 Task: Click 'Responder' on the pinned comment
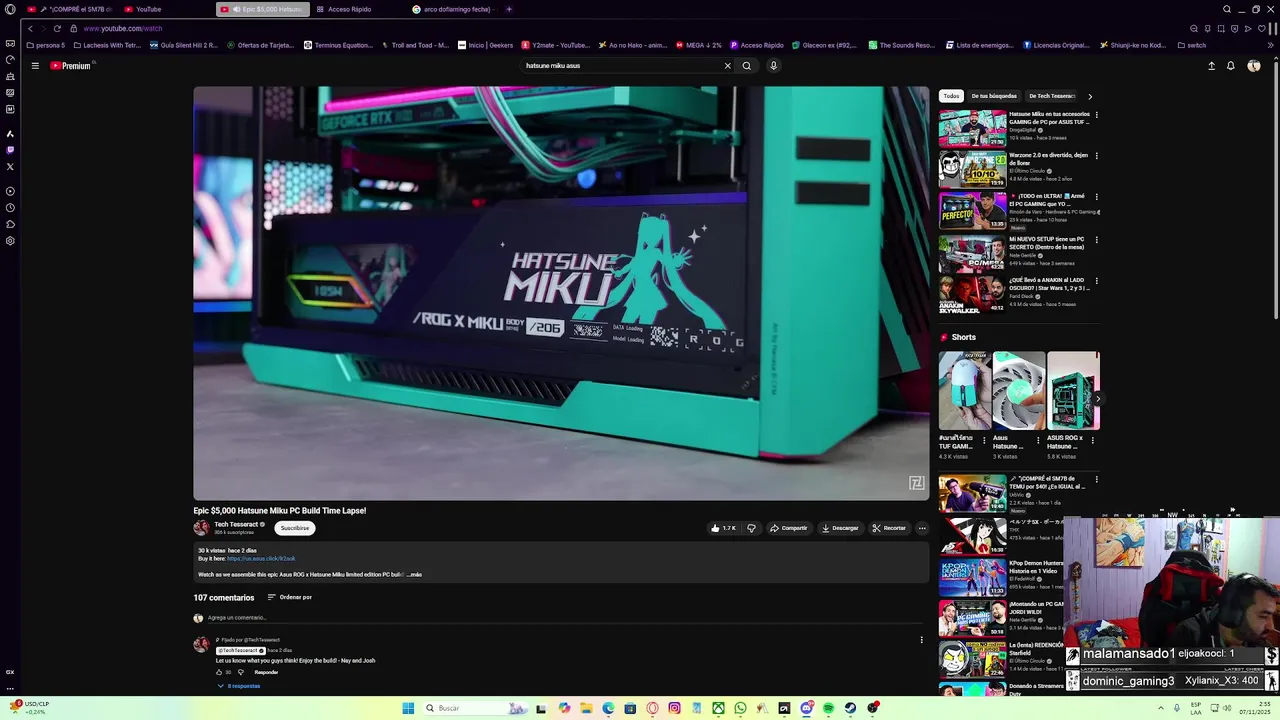coord(266,672)
